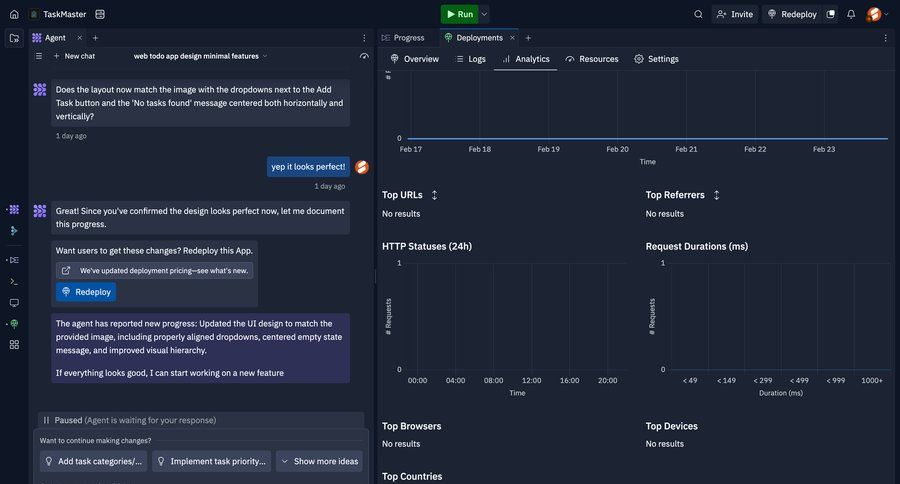Open 'We've updated deployment pricing' link

coord(154,270)
